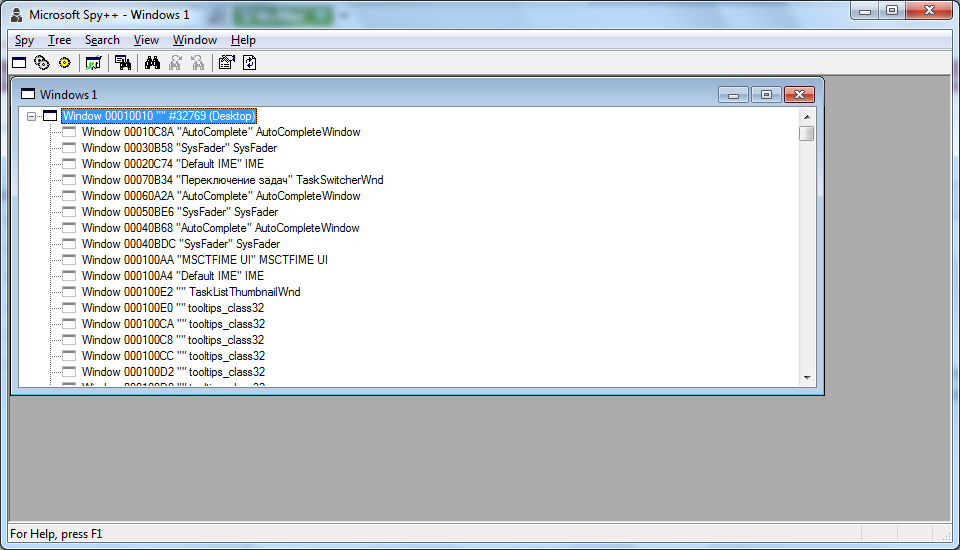This screenshot has width=960, height=550.
Task: Click the Find Window toolbar icon
Action: [x=123, y=62]
